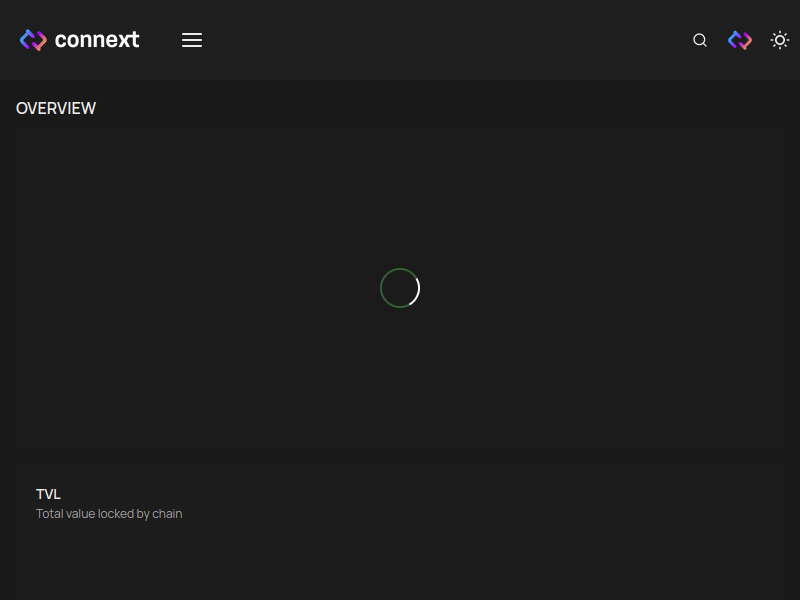Click the Connext icon beside the search icon

click(740, 40)
